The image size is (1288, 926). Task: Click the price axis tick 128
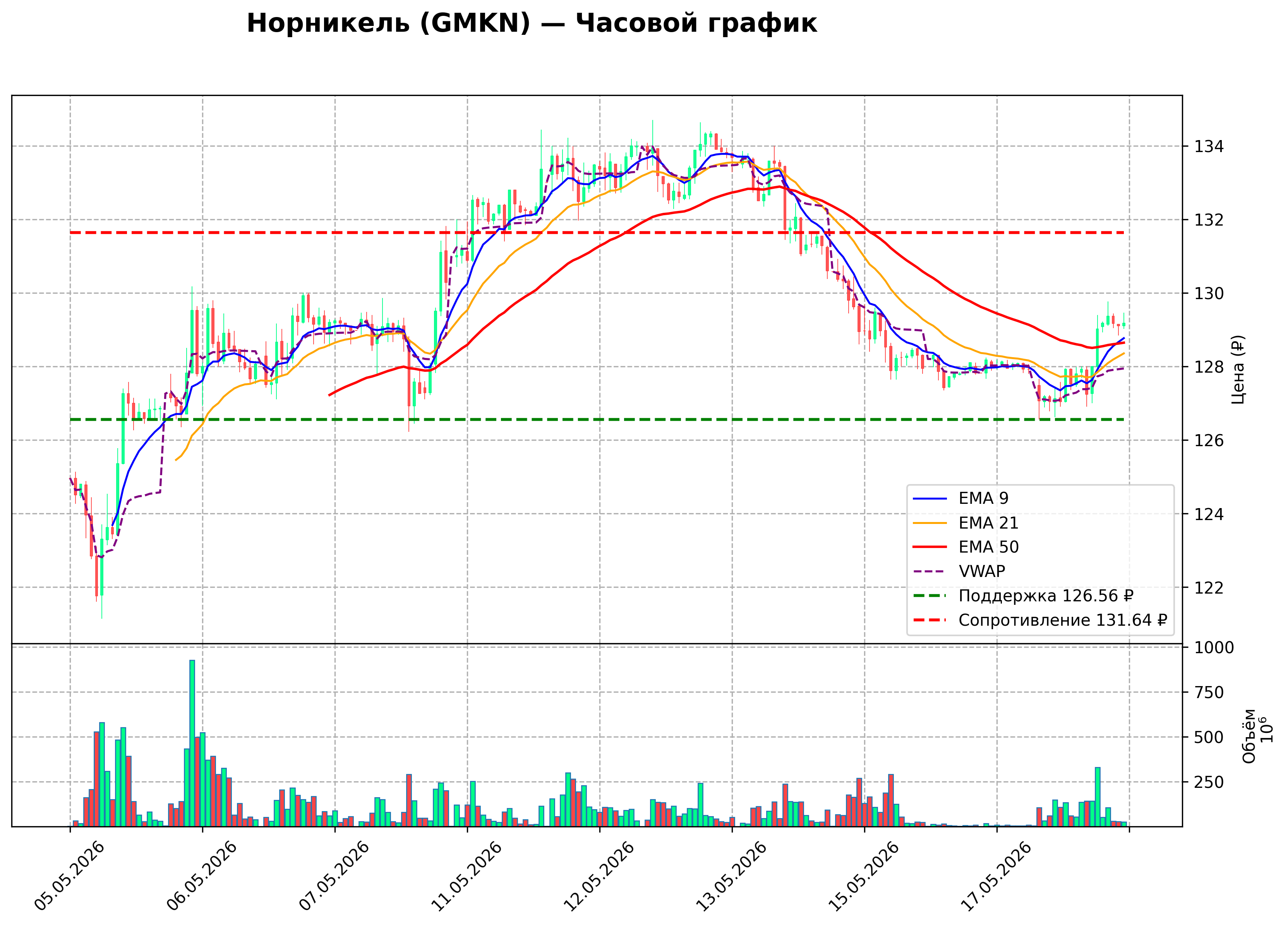pos(1209,367)
